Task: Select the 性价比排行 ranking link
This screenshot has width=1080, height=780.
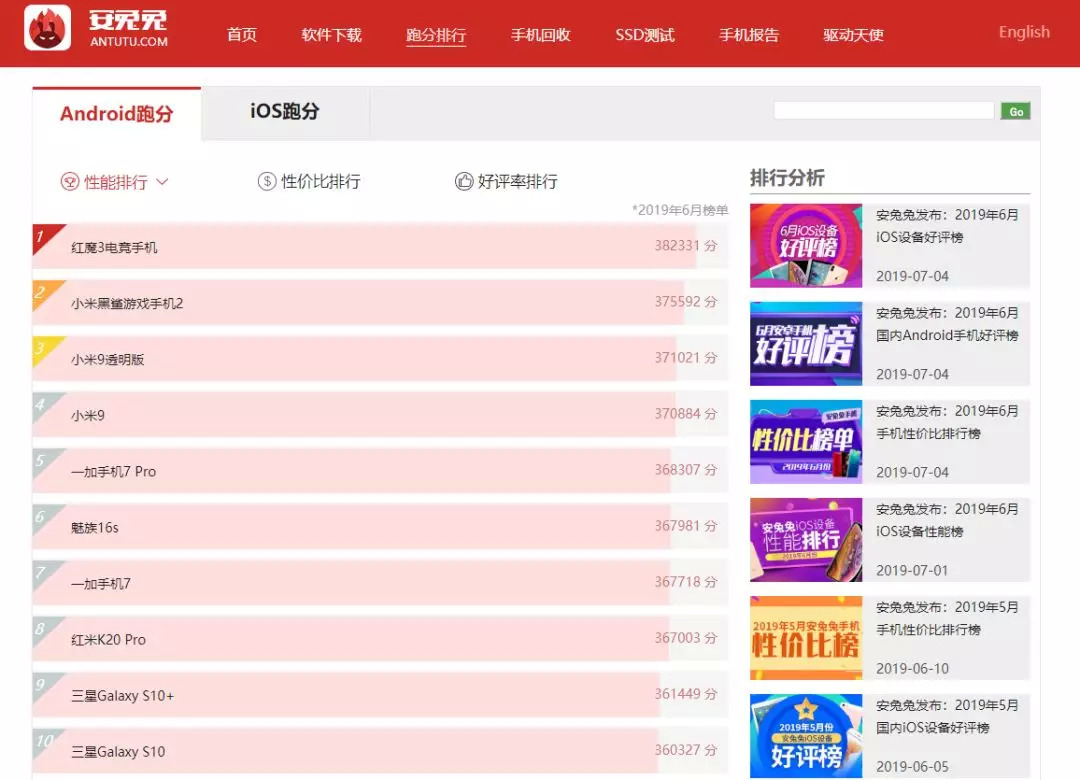Action: (x=320, y=181)
